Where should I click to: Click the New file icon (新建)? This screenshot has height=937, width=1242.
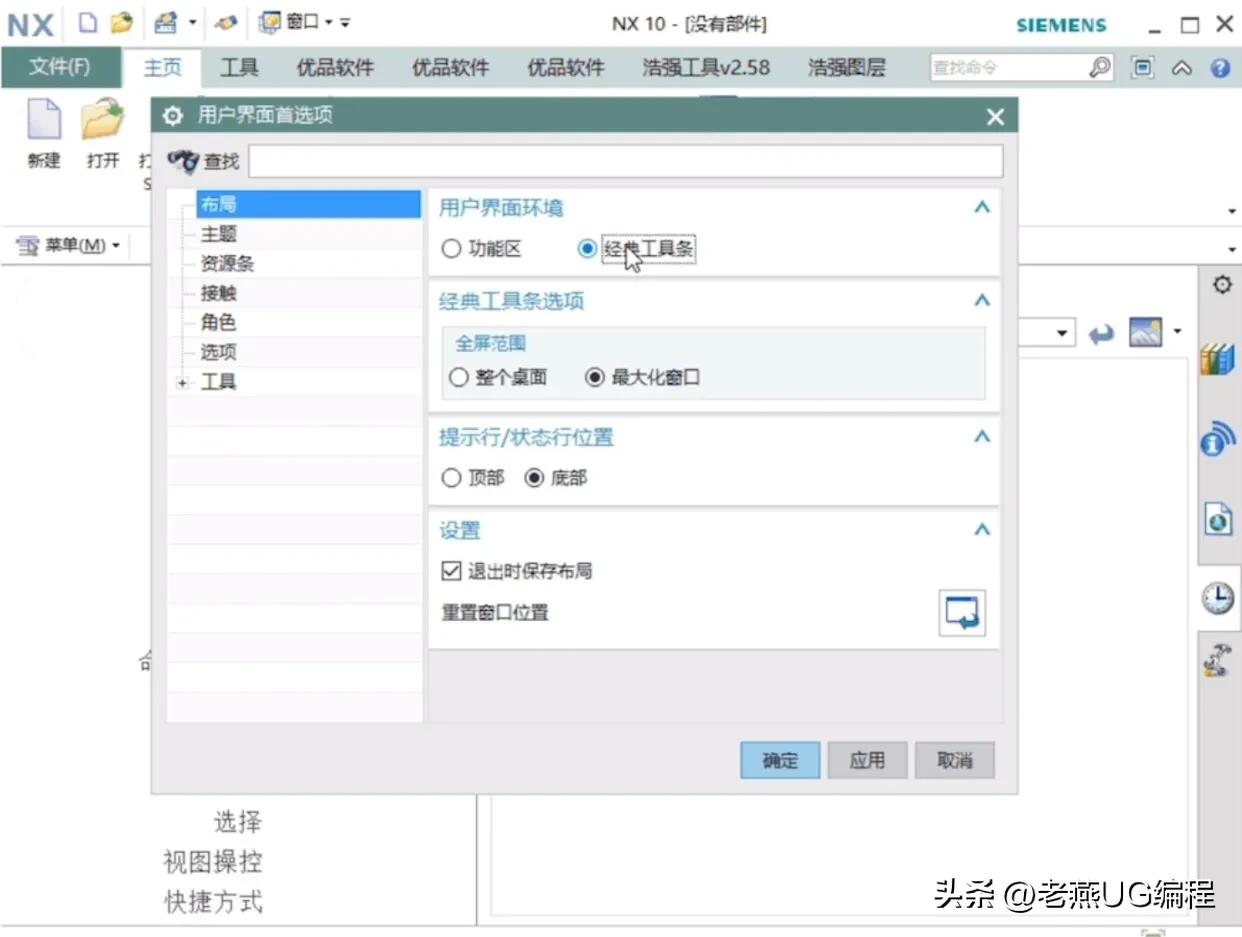[43, 122]
